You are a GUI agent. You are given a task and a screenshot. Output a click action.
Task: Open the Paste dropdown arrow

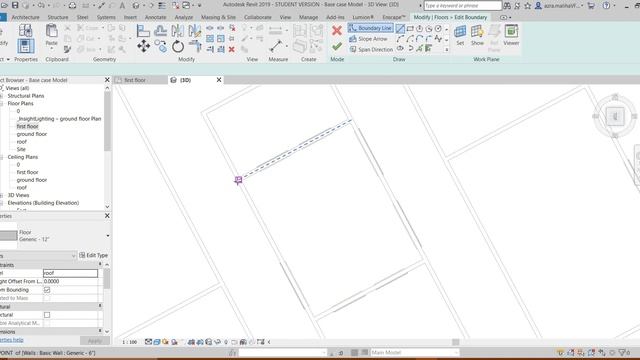[x=51, y=49]
